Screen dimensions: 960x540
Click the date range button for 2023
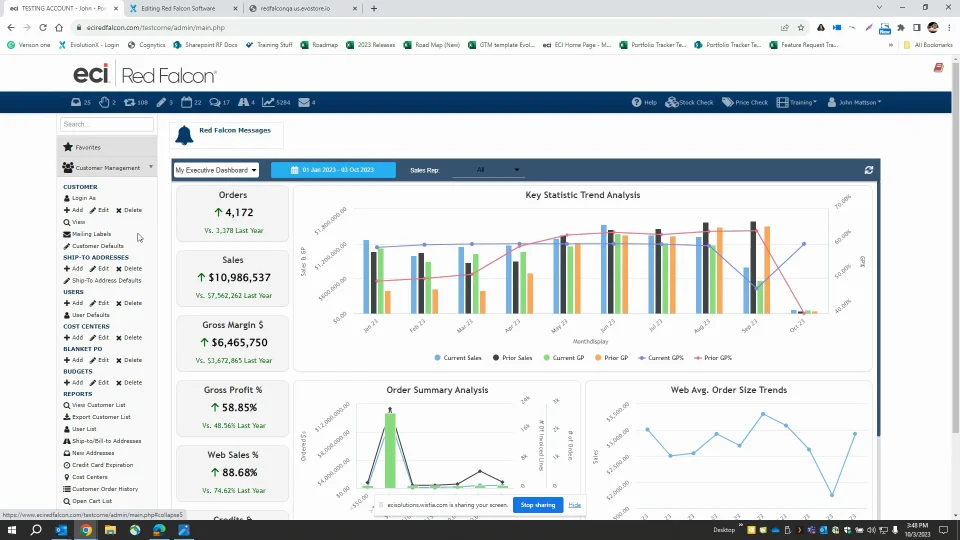(333, 170)
